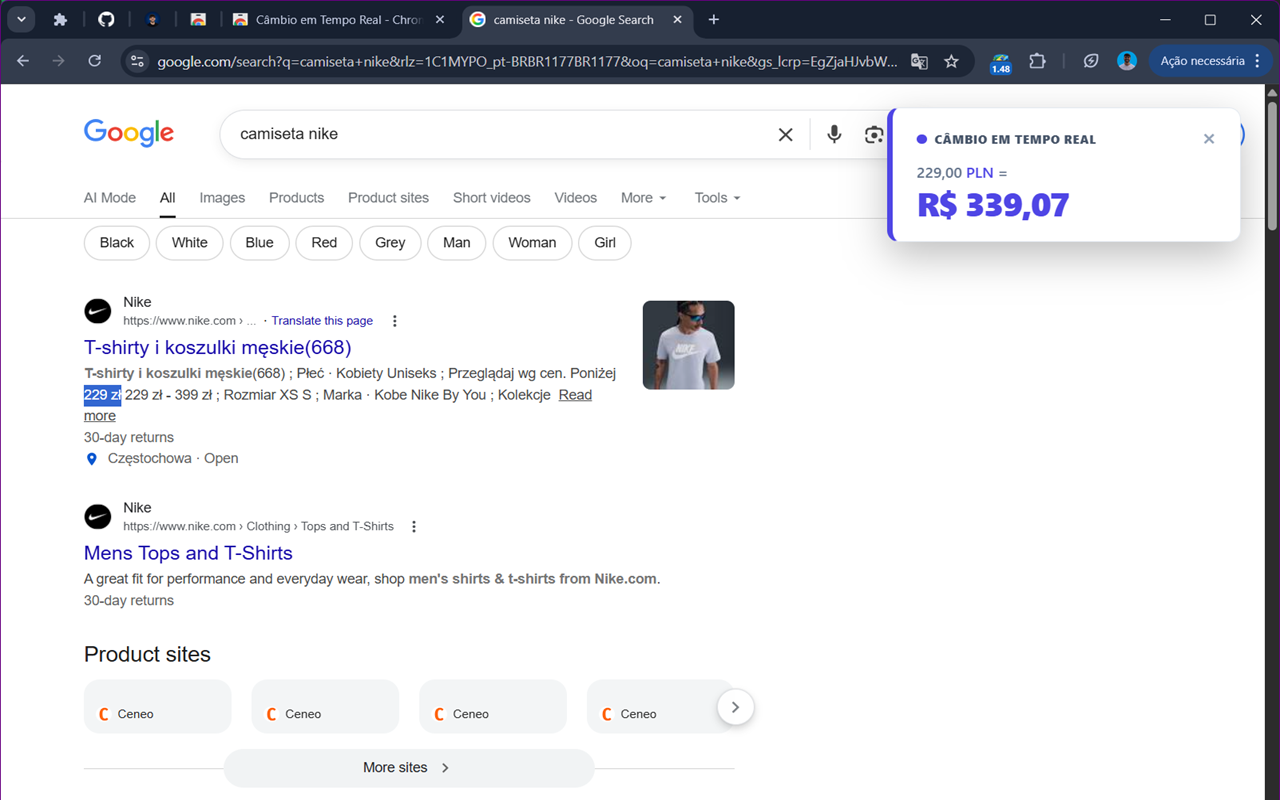Click the Nike logo of first result
The image size is (1280, 800).
click(x=98, y=311)
